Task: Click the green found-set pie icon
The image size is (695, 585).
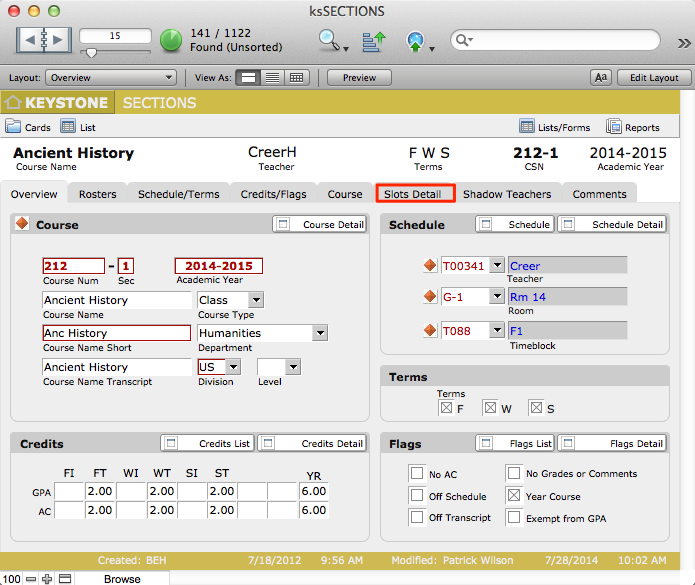Action: (x=171, y=40)
